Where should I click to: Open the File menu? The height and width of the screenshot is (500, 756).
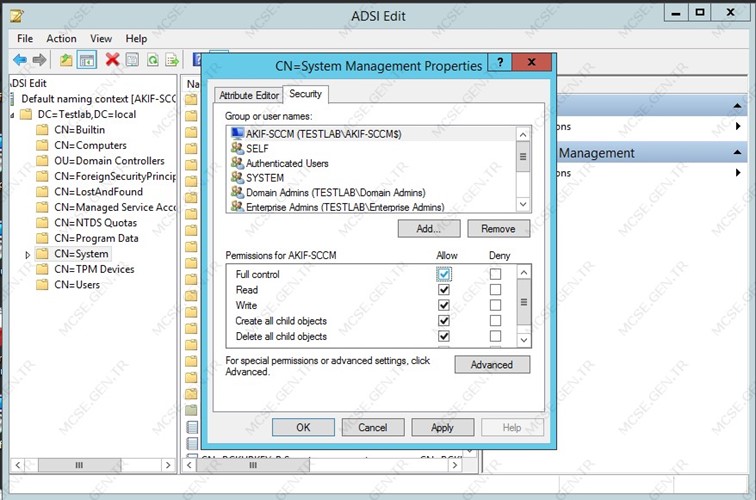(25, 39)
